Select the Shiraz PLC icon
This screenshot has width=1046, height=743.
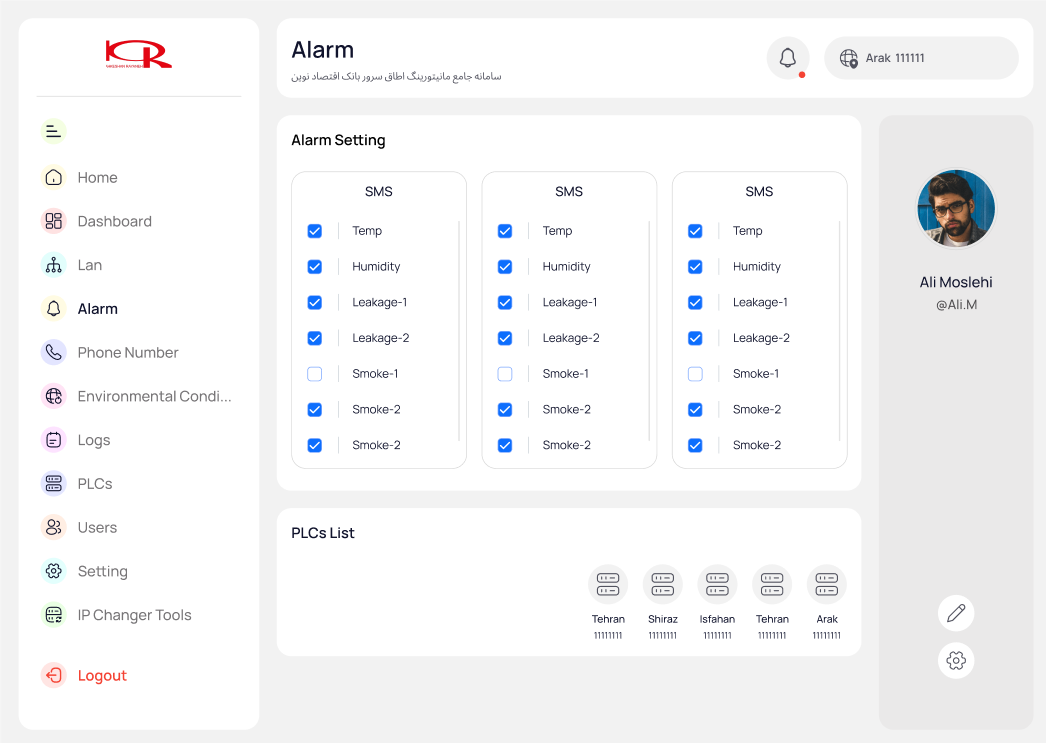[662, 585]
